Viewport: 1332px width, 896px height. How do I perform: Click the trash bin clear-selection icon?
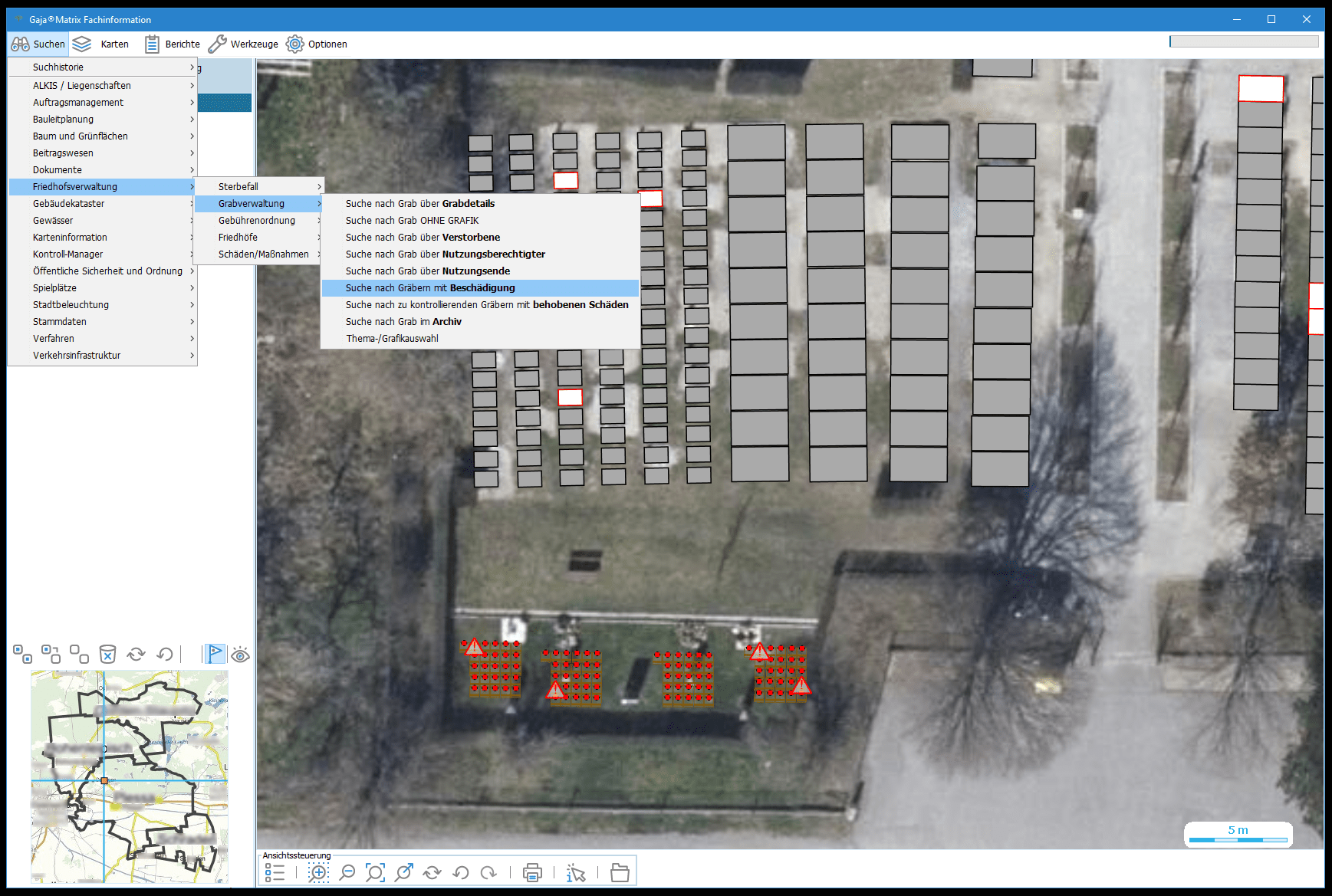click(107, 654)
